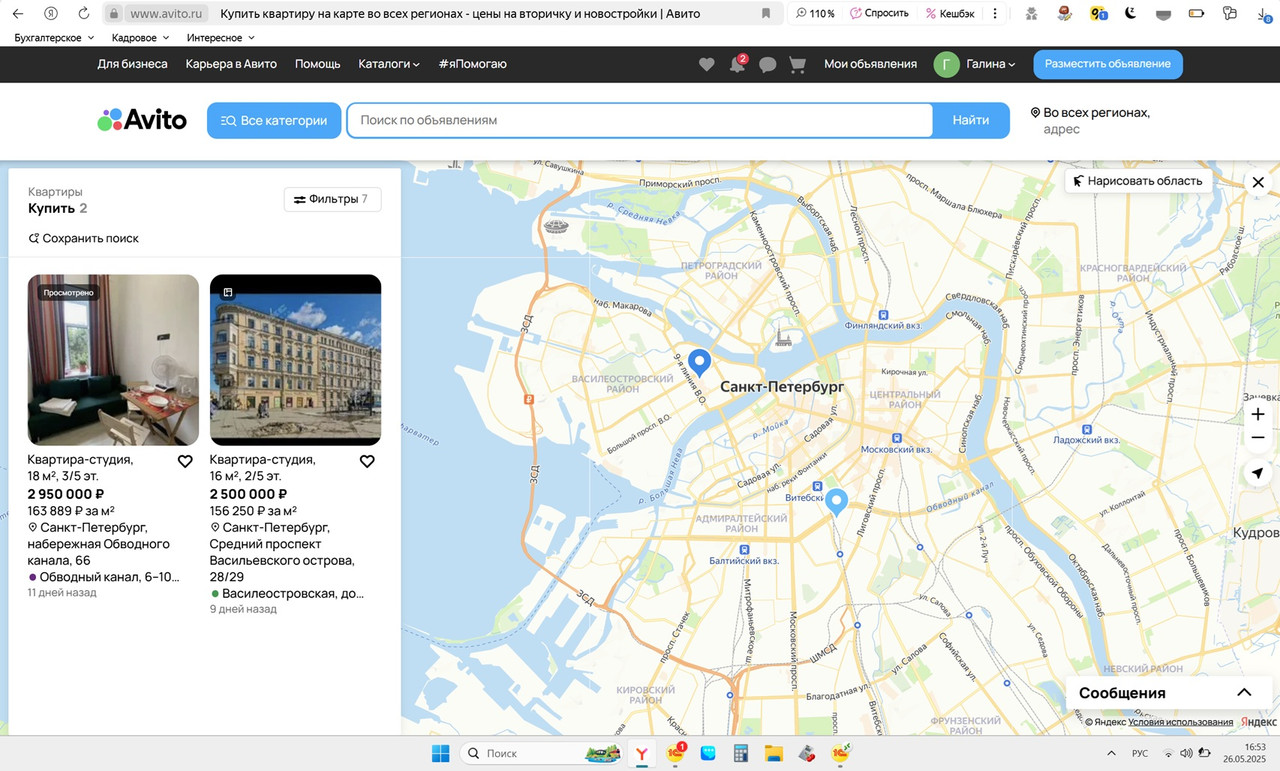This screenshot has width=1280, height=771.
Task: Open Galina's profile avatar
Action: coord(946,64)
